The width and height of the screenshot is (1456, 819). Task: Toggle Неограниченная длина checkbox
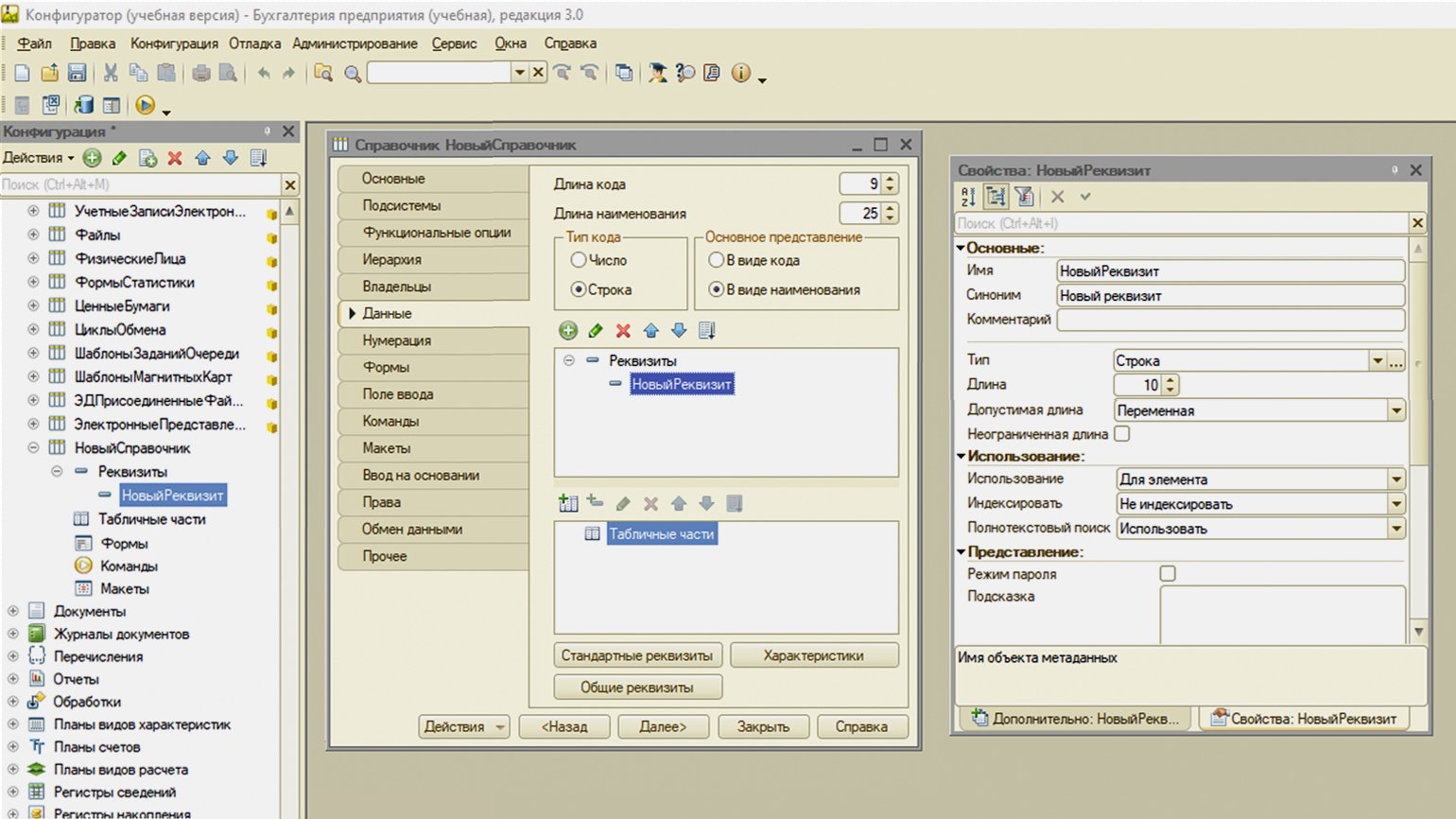1122,434
